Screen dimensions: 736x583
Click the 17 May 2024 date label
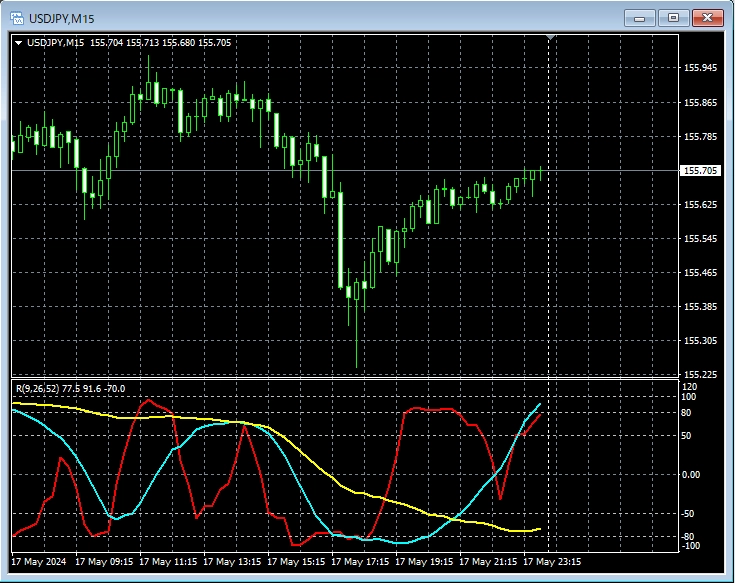(x=42, y=562)
